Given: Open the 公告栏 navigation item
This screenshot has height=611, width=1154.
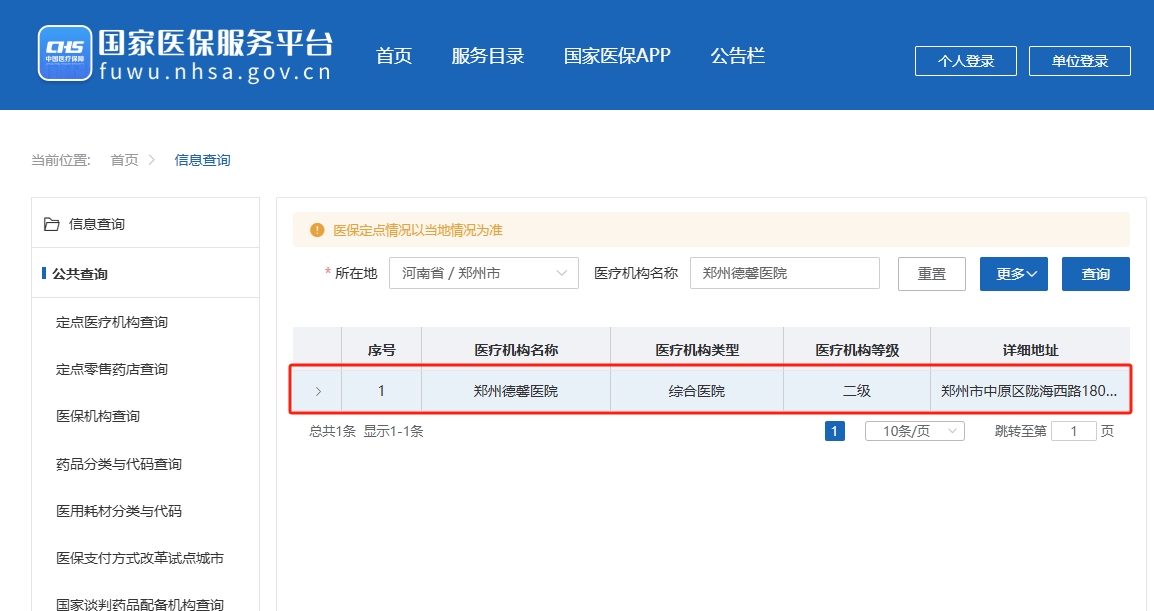Looking at the screenshot, I should 737,56.
